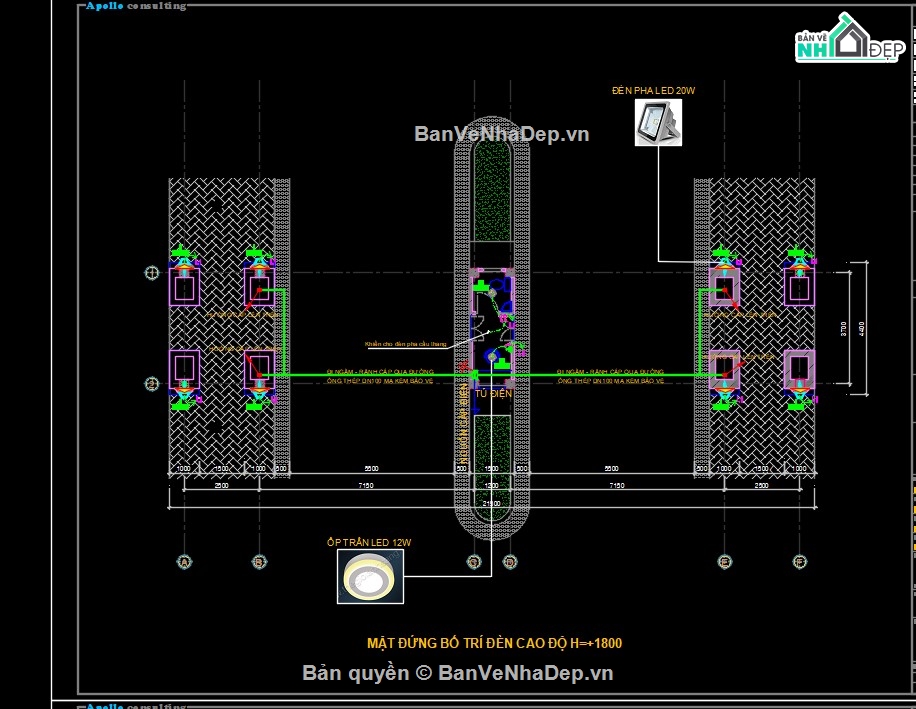Click grid axis bubble 2

tap(151, 384)
